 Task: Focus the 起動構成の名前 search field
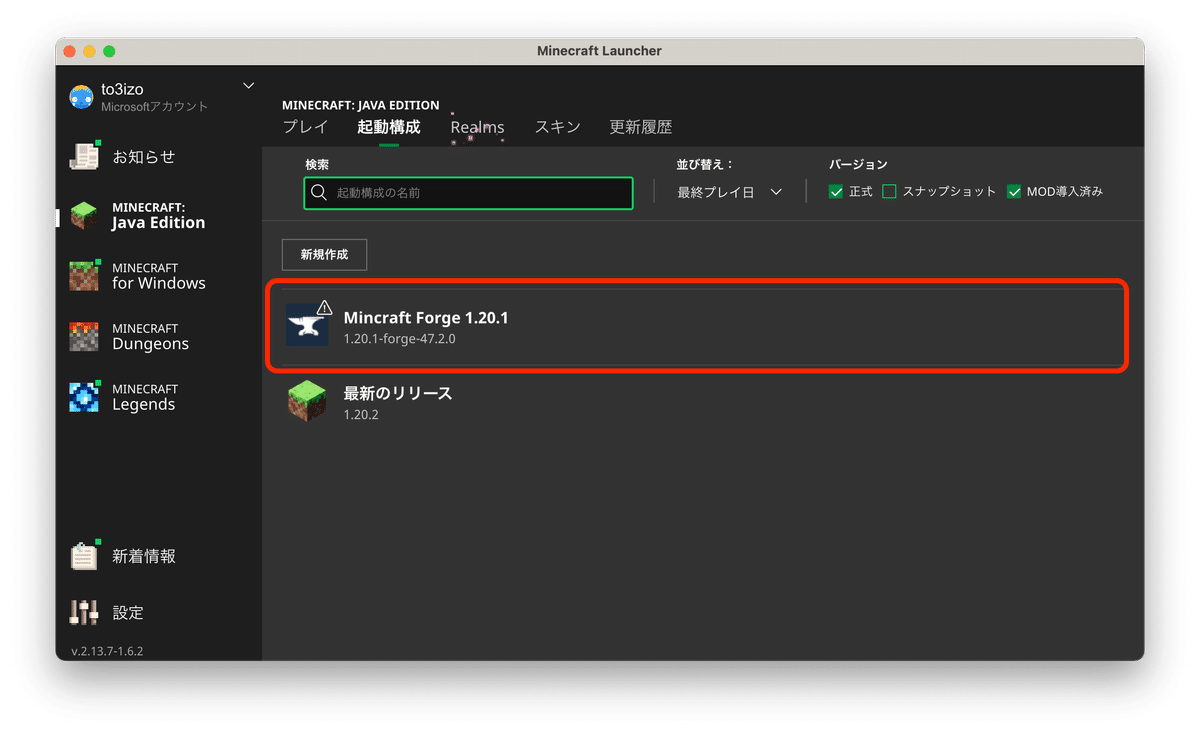pyautogui.click(x=468, y=192)
